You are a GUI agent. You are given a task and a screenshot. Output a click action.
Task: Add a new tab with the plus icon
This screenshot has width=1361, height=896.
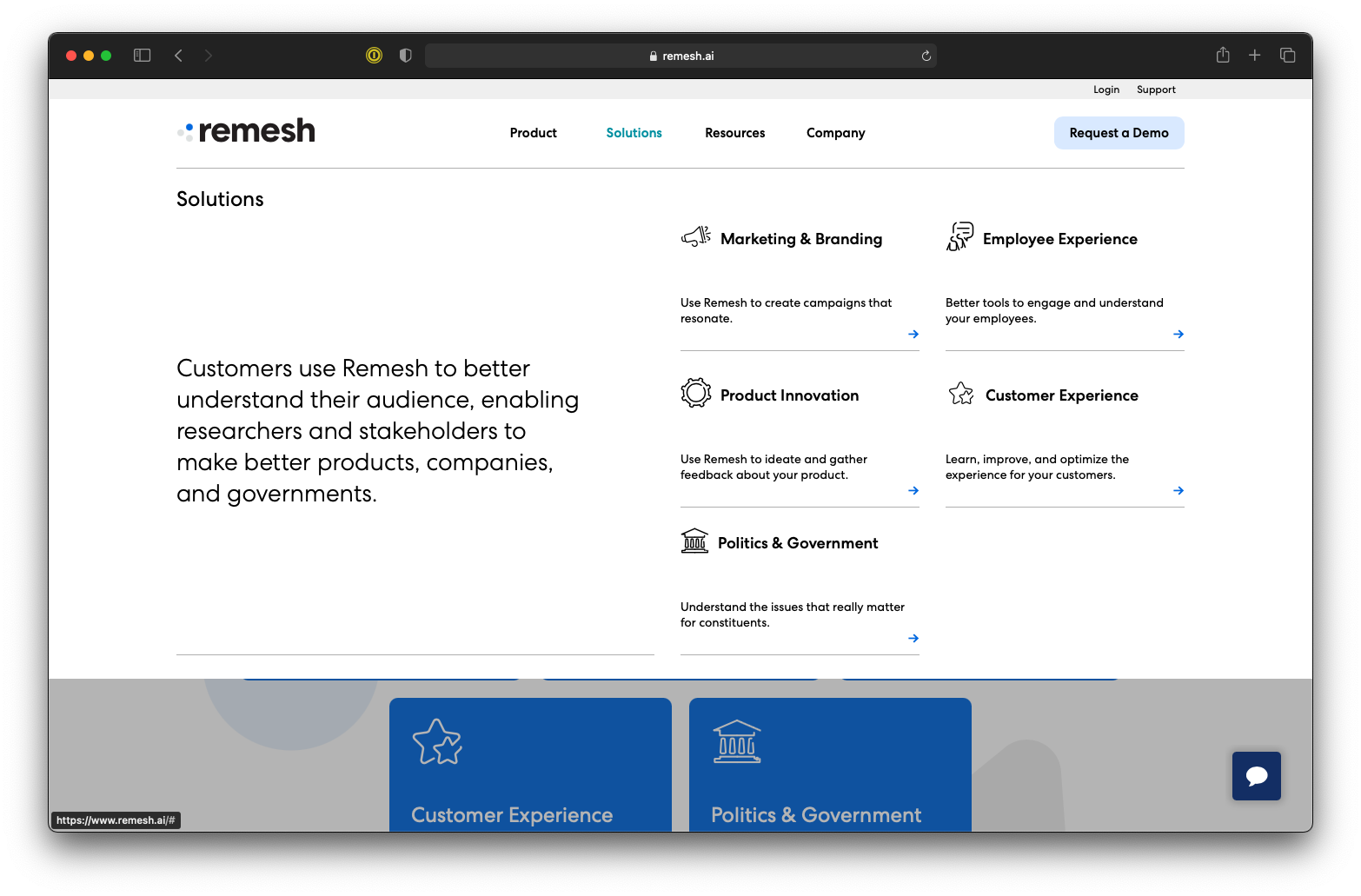1255,55
